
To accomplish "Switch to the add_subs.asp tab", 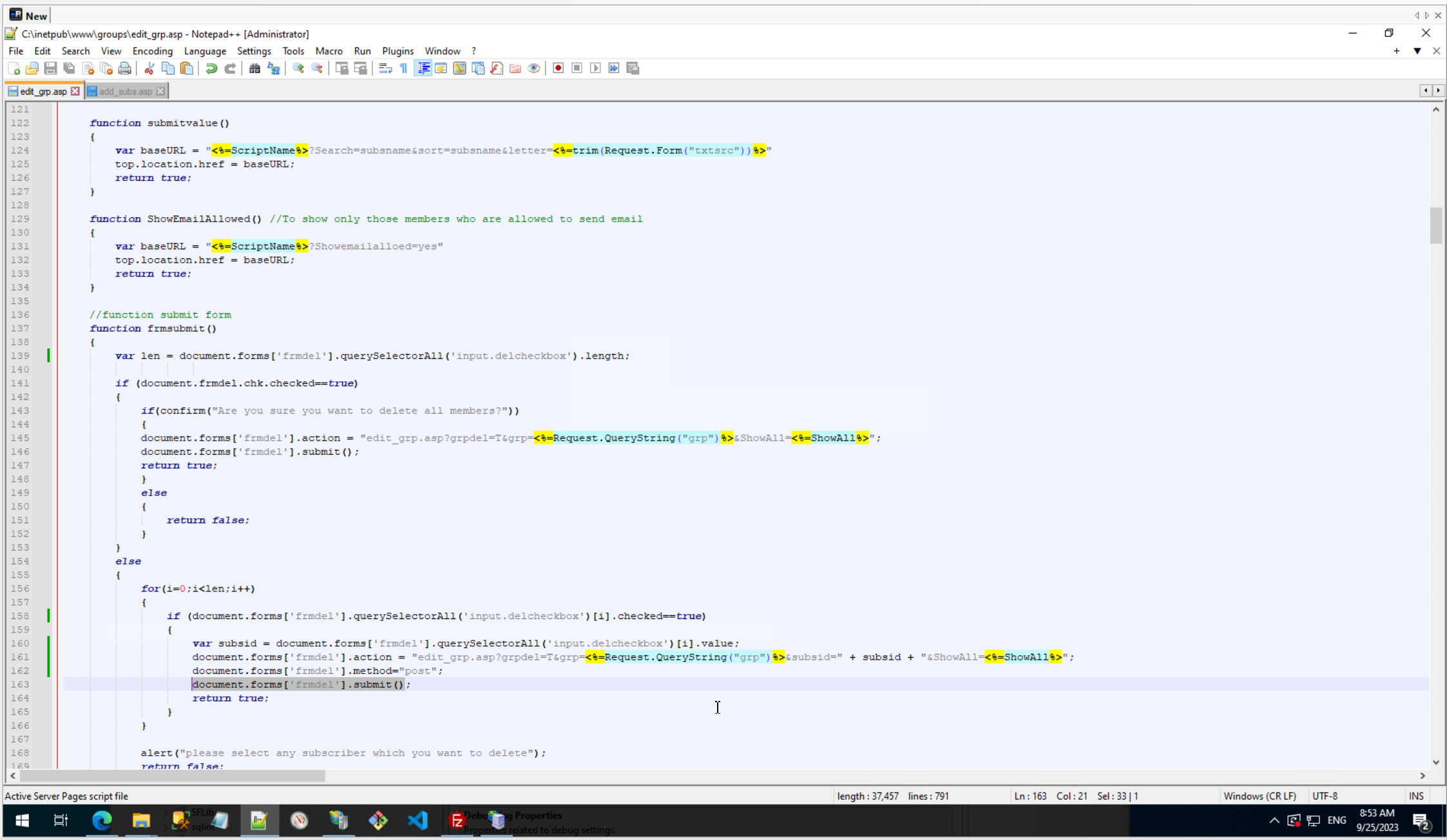I will [x=126, y=91].
